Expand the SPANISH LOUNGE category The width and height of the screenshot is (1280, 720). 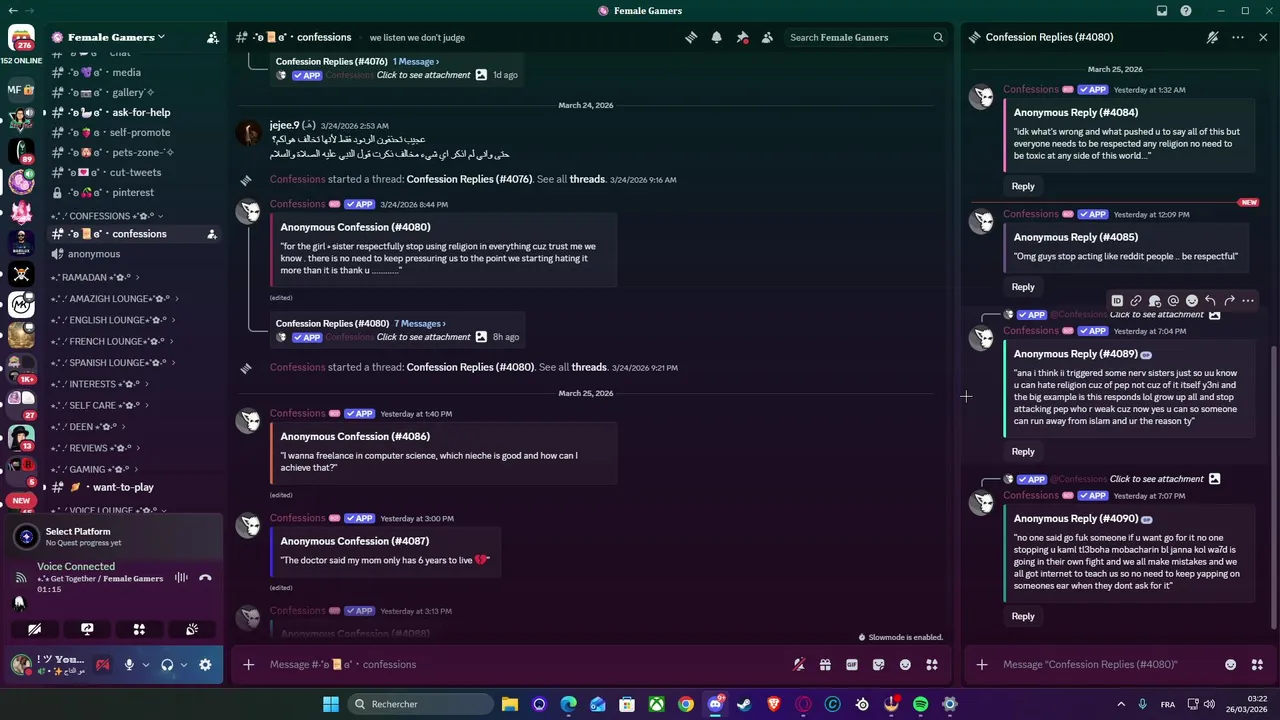coord(113,362)
